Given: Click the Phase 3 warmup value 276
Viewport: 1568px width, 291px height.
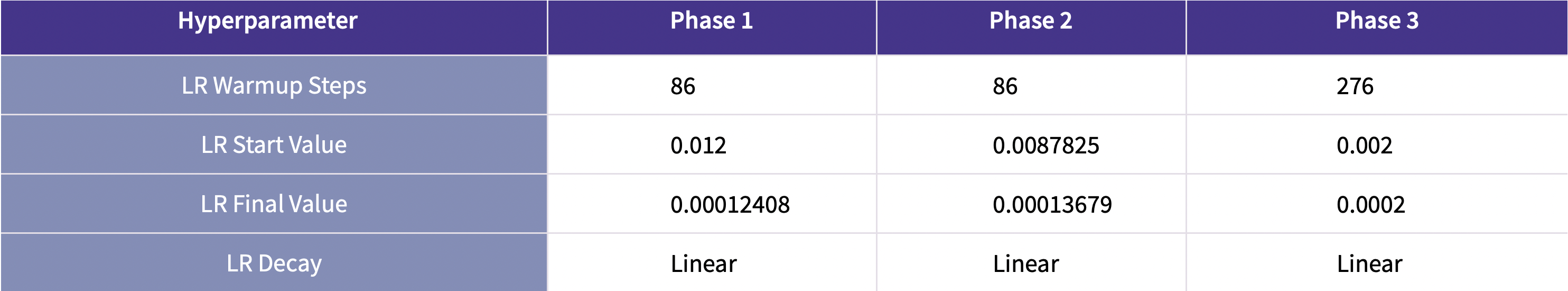Looking at the screenshot, I should pyautogui.click(x=1355, y=87).
